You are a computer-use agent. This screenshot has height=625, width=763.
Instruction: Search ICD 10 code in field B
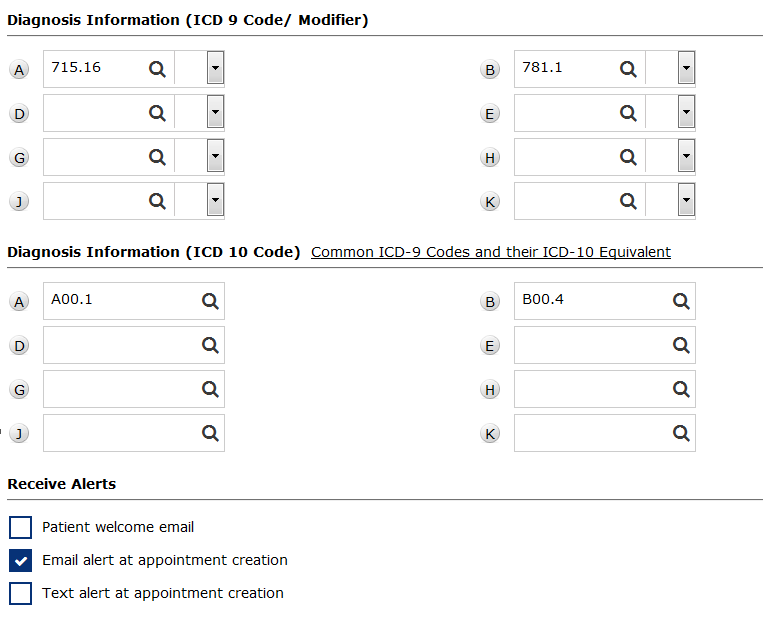coord(681,301)
